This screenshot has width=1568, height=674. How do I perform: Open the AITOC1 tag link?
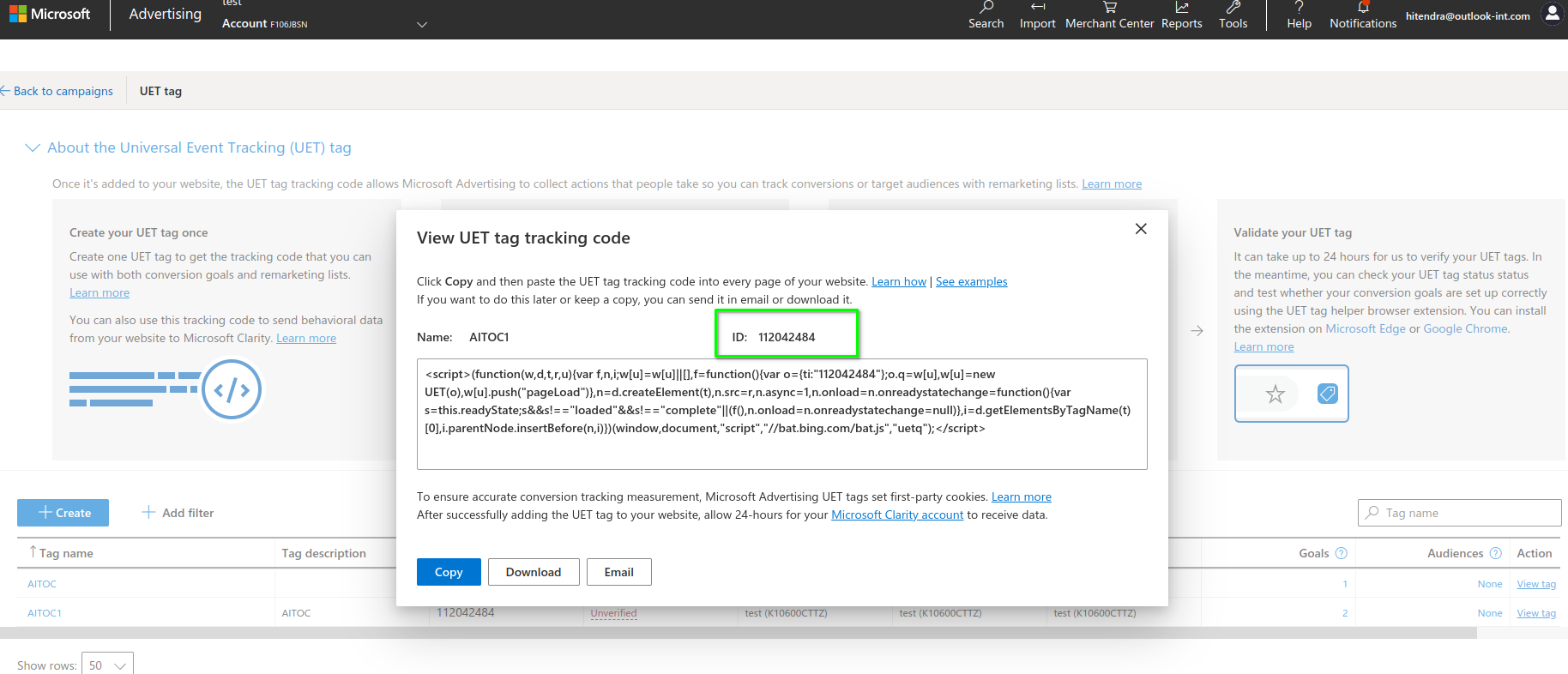point(45,613)
